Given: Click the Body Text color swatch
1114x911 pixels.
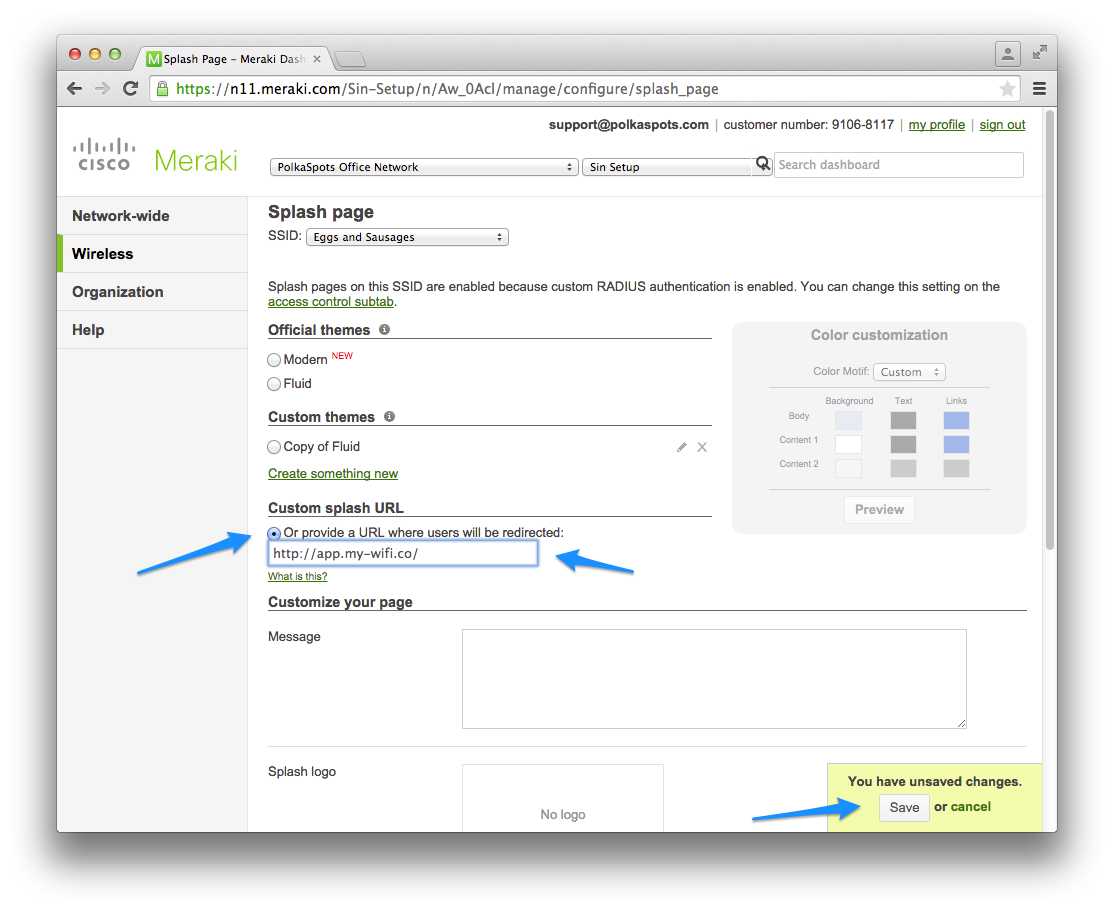Looking at the screenshot, I should click(x=903, y=421).
